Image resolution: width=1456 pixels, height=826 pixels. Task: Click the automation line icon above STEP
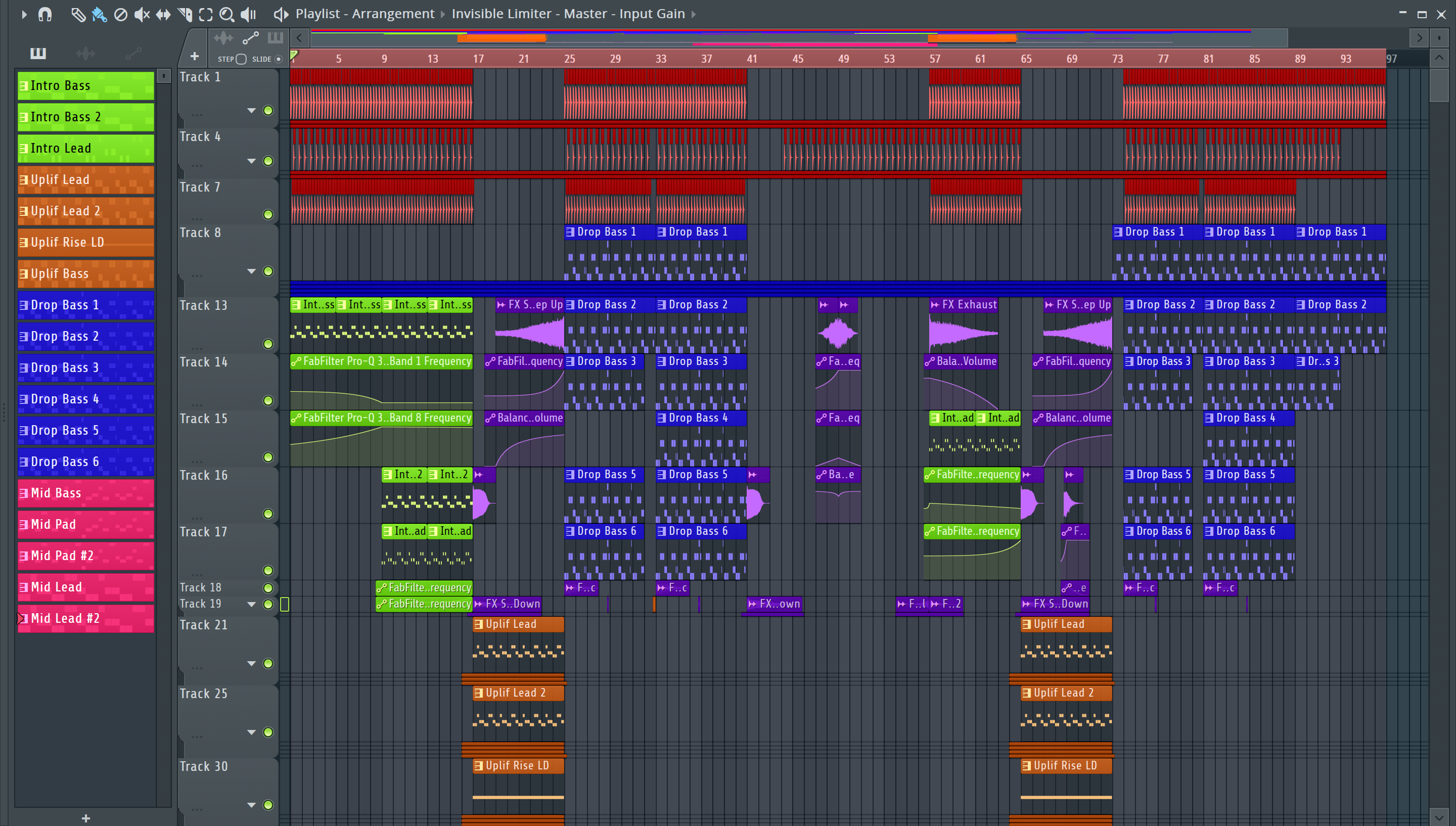click(x=250, y=38)
